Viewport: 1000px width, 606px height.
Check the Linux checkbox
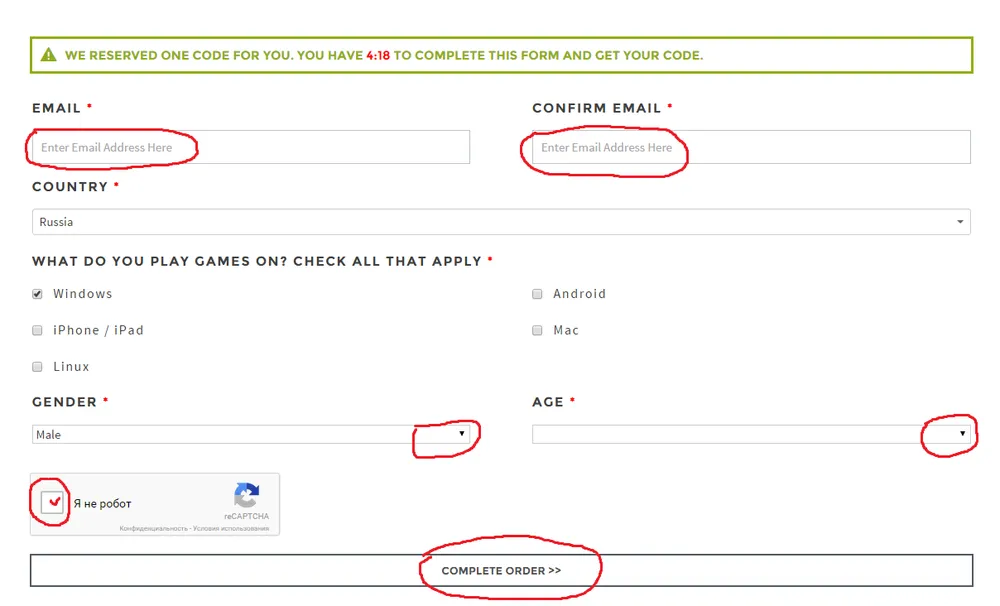click(x=37, y=367)
